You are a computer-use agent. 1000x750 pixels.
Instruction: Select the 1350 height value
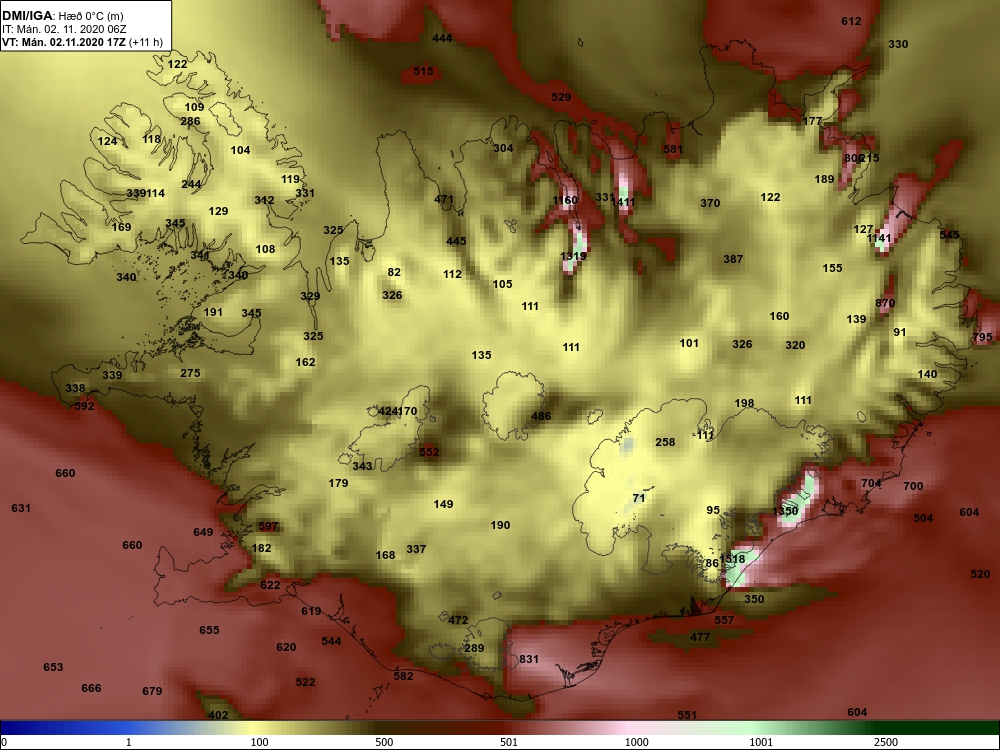click(785, 511)
